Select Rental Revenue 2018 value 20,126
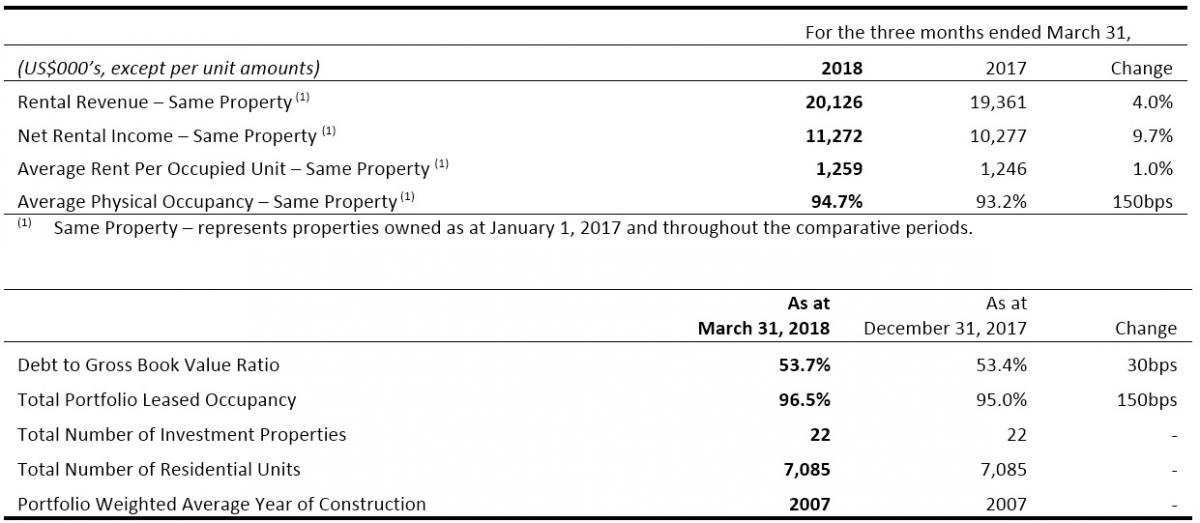This screenshot has height=523, width=1200. [833, 102]
